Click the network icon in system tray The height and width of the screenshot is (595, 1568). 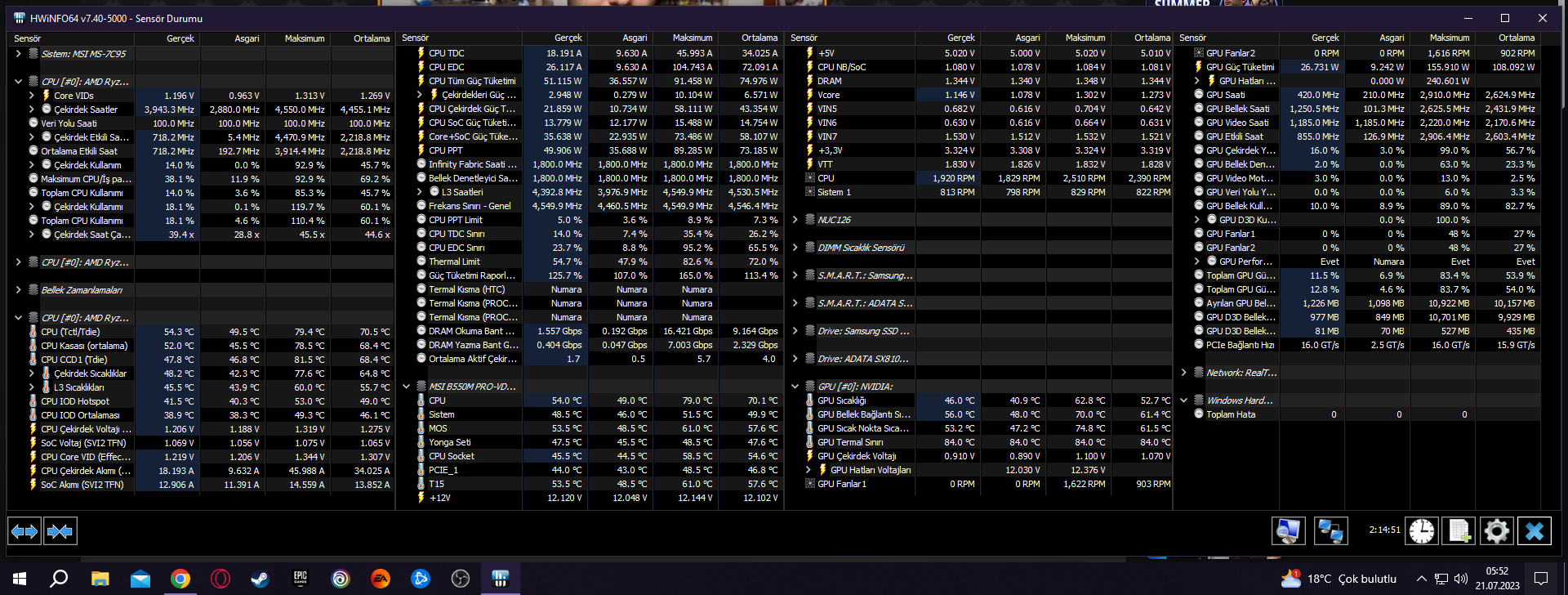tap(1441, 579)
